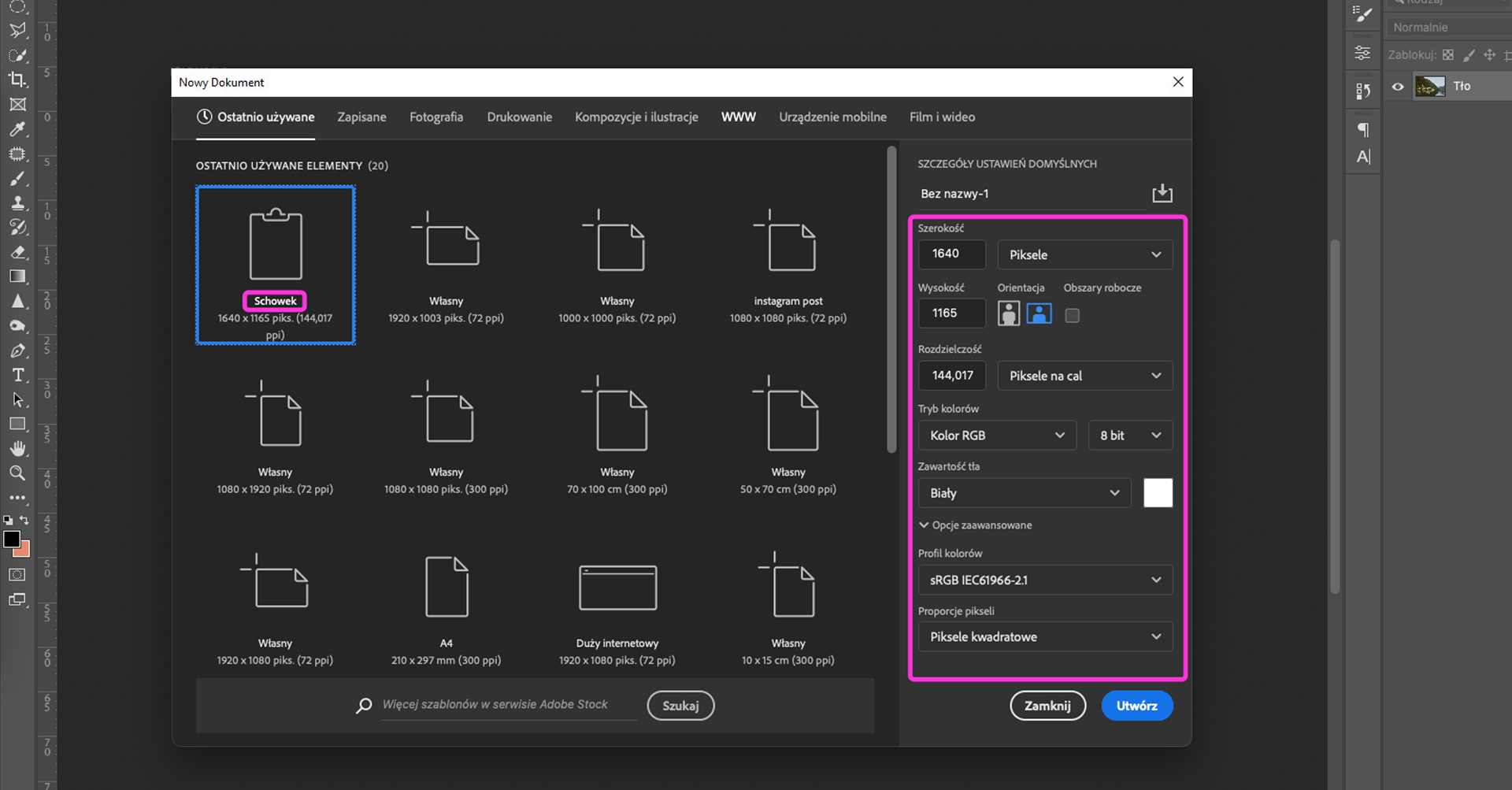Click the white background color swatch
This screenshot has width=1512, height=790.
(1158, 493)
